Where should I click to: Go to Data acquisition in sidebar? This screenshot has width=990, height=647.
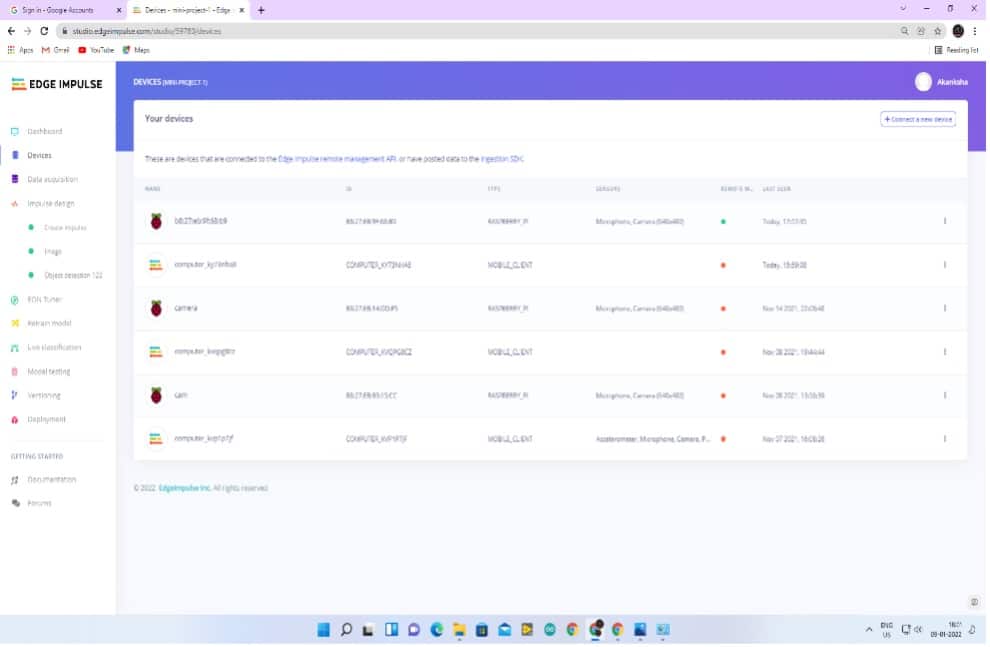(52, 179)
